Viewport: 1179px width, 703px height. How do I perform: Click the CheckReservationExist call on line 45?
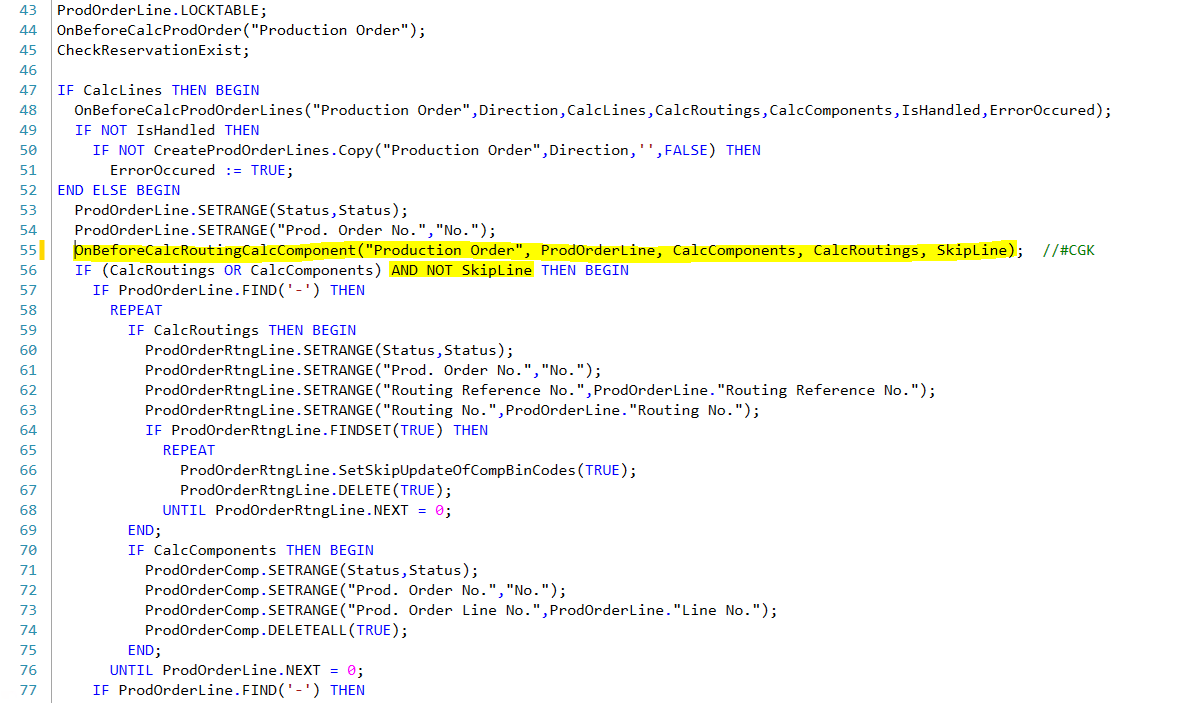pyautogui.click(x=150, y=49)
